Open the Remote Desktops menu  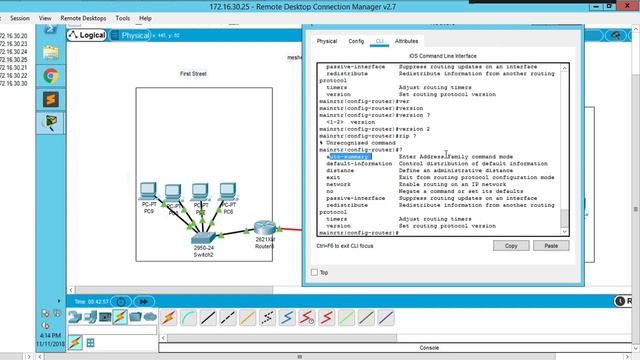point(83,18)
